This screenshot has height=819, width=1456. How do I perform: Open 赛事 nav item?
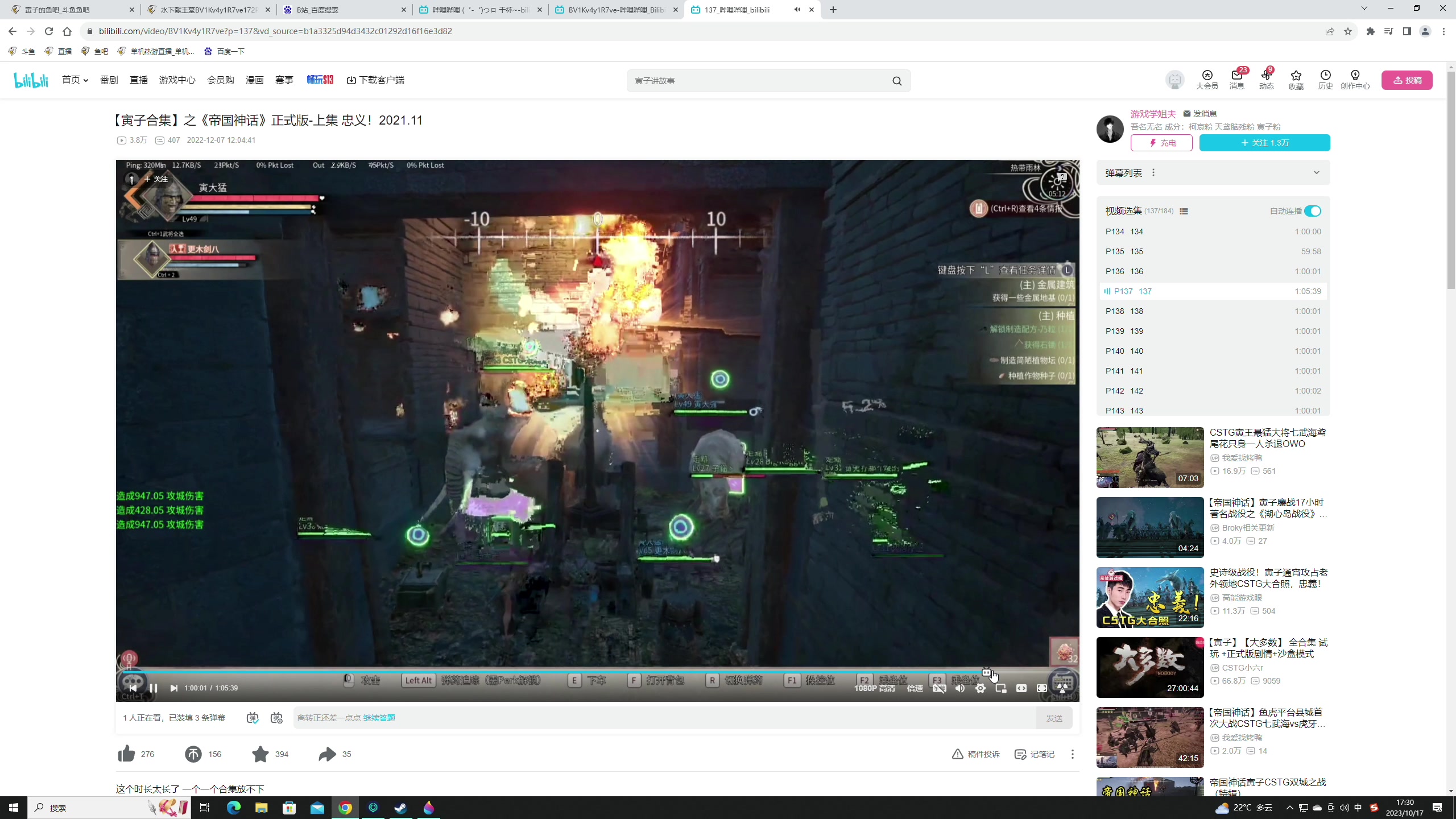(x=284, y=80)
